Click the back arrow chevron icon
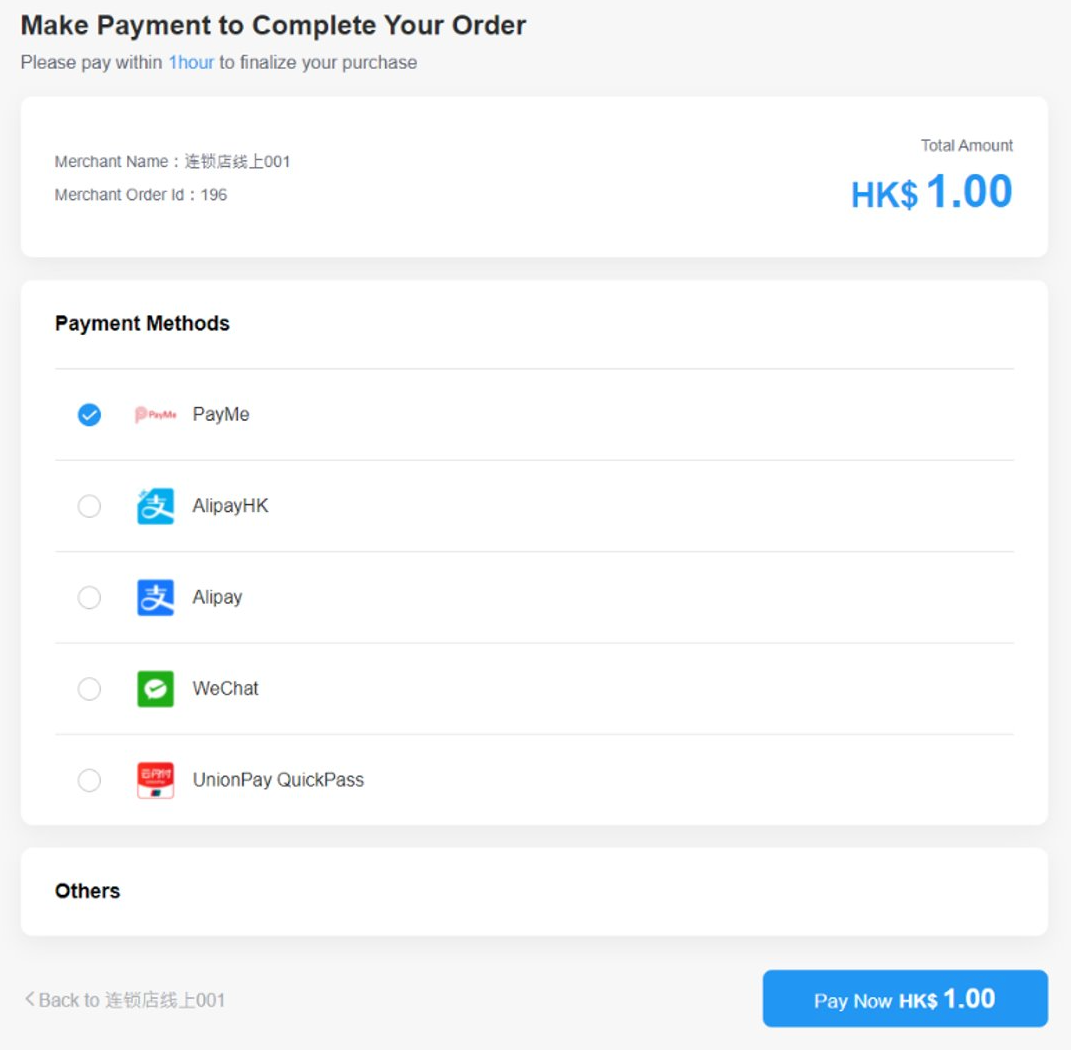The height and width of the screenshot is (1052, 1078). [x=30, y=999]
